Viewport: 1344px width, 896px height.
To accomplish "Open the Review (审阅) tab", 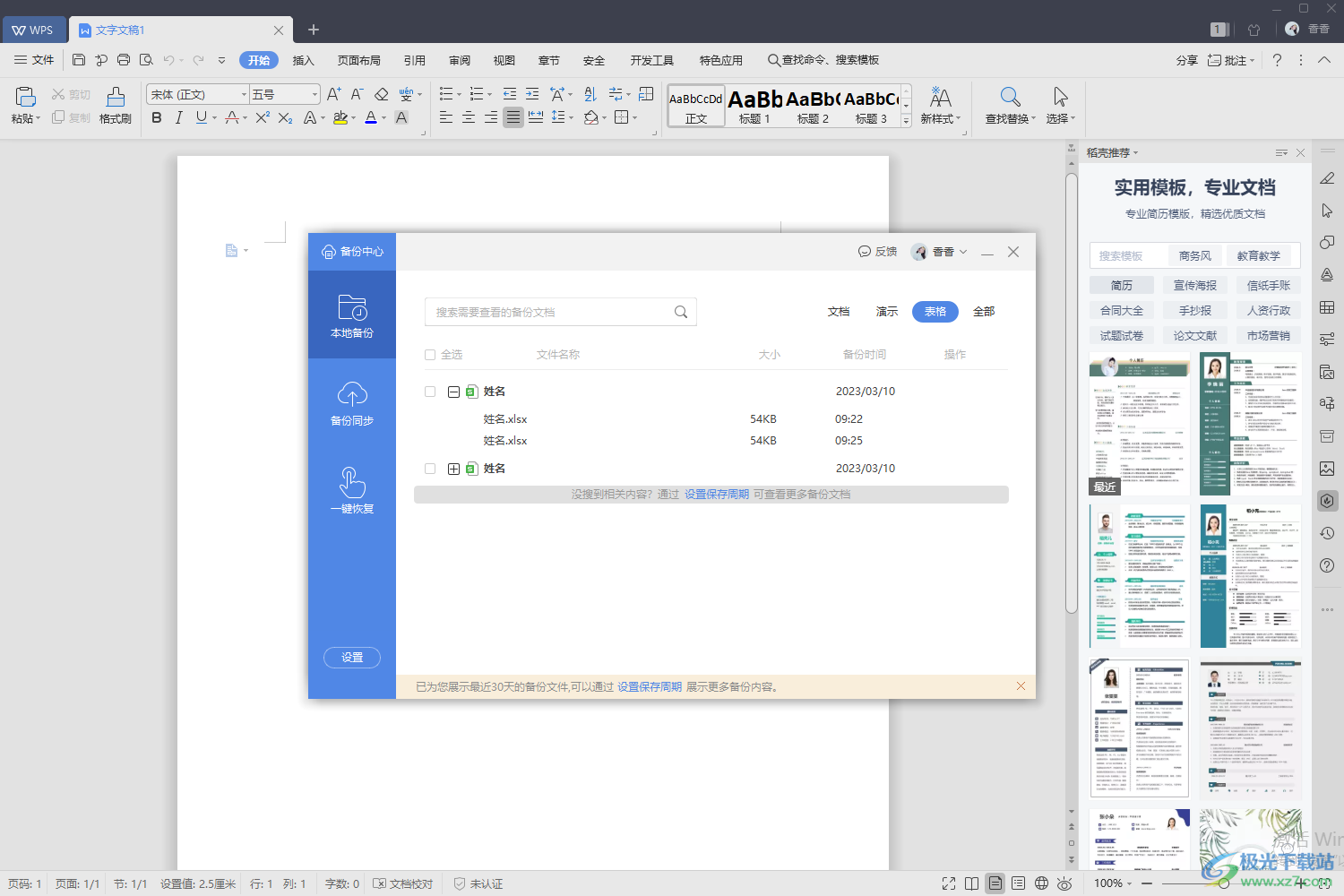I will (x=460, y=60).
